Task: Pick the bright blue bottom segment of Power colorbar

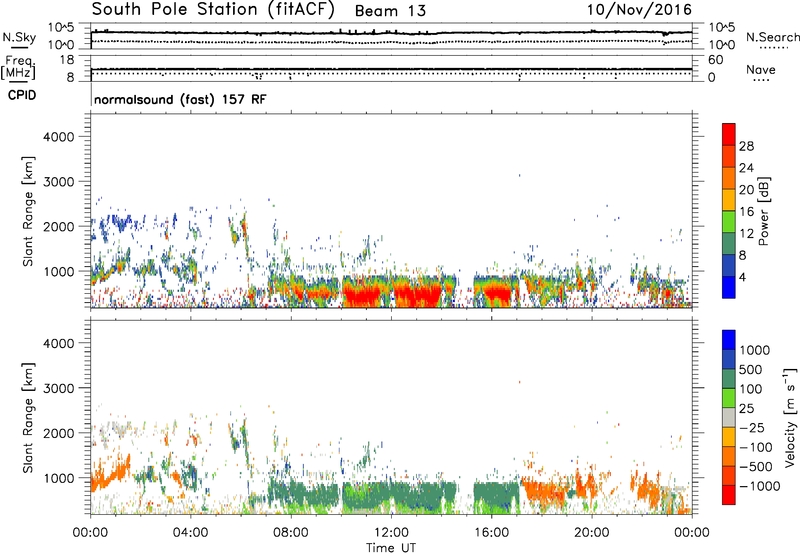Action: pyautogui.click(x=729, y=287)
